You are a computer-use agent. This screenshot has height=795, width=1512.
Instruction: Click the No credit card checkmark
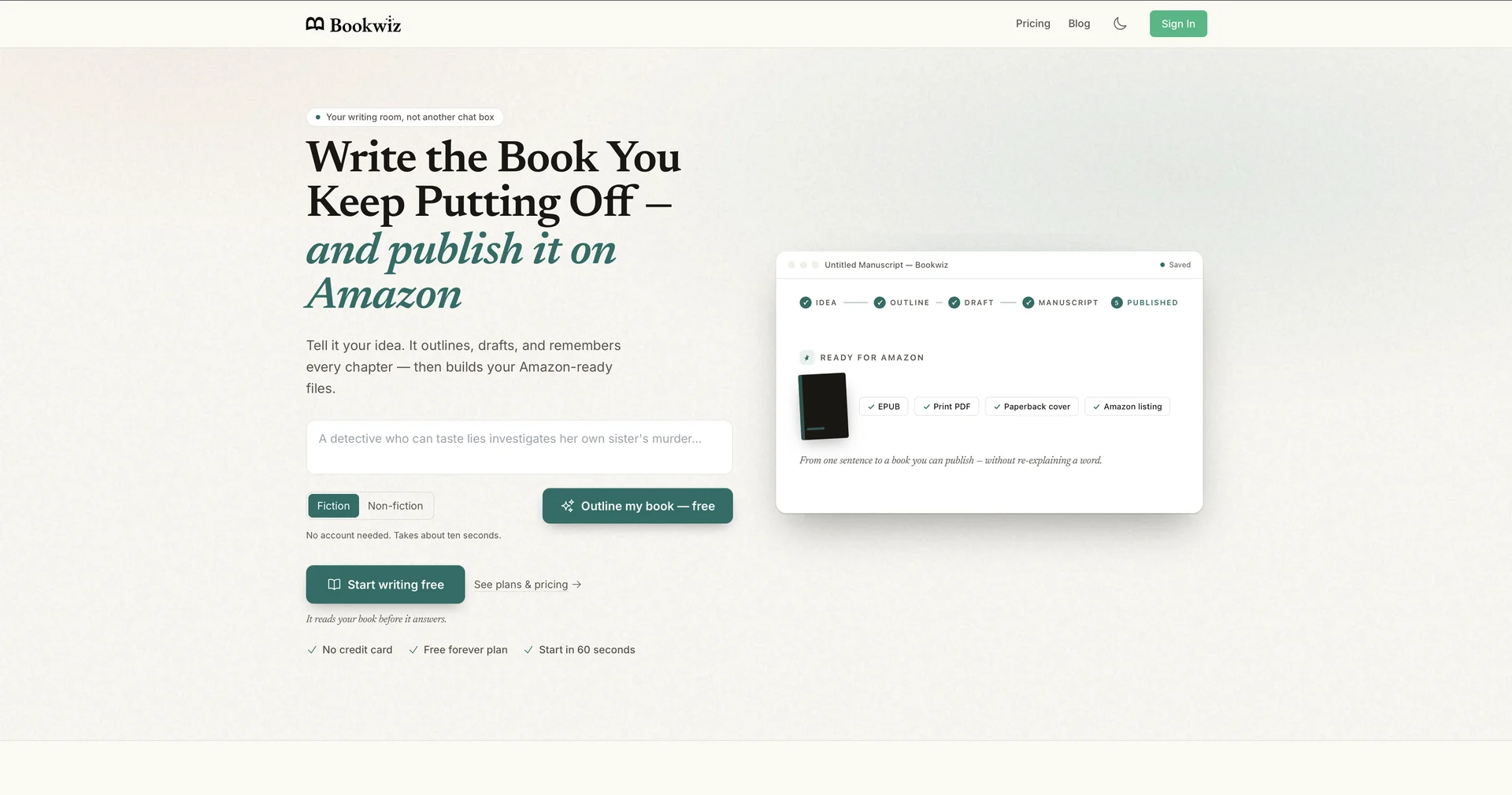[312, 650]
